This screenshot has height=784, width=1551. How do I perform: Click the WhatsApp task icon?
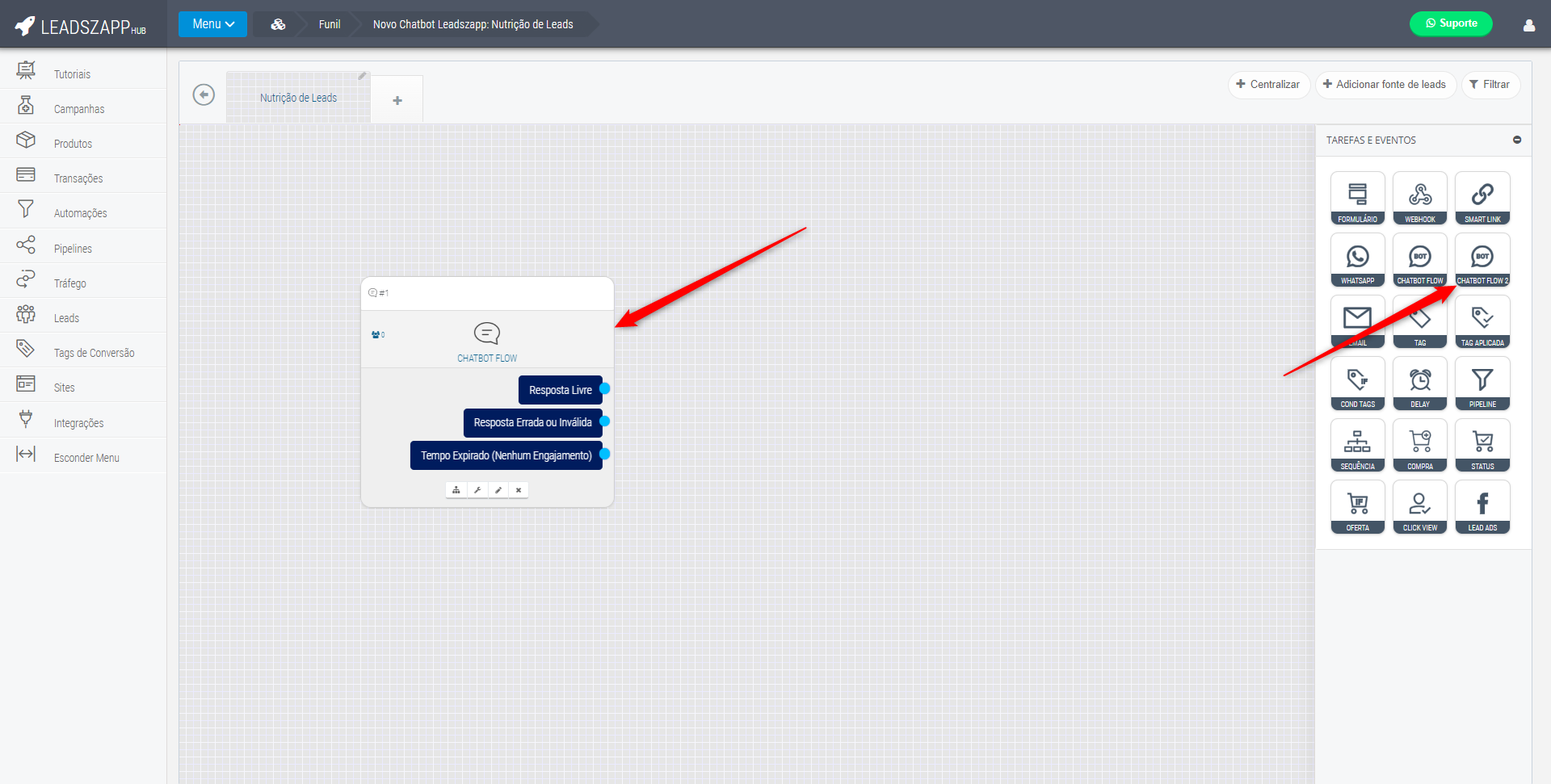pos(1357,259)
